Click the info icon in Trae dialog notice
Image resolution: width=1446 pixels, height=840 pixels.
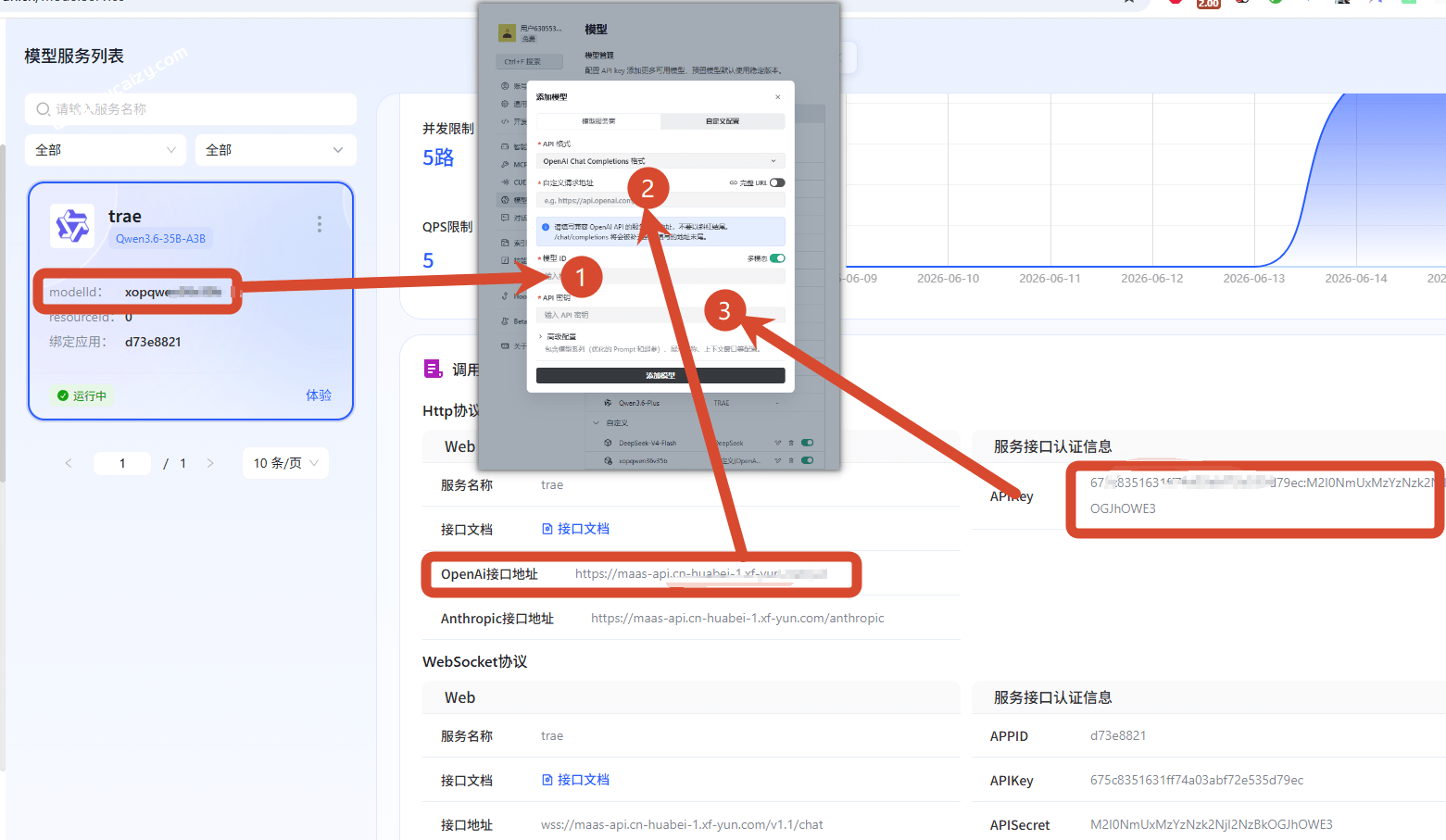pos(546,227)
